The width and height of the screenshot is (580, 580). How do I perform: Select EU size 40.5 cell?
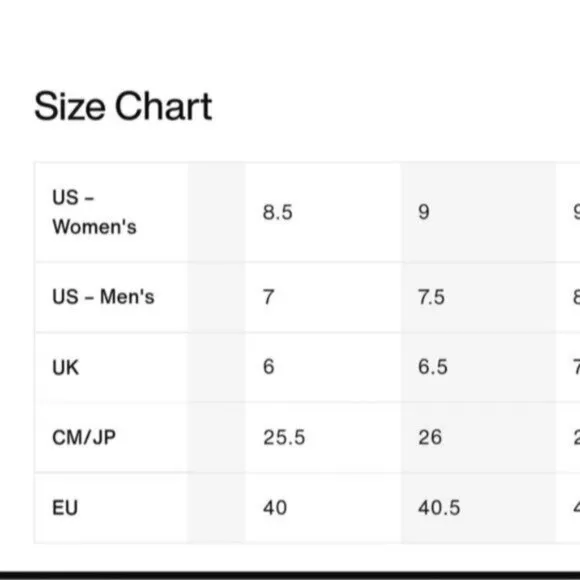tap(478, 508)
